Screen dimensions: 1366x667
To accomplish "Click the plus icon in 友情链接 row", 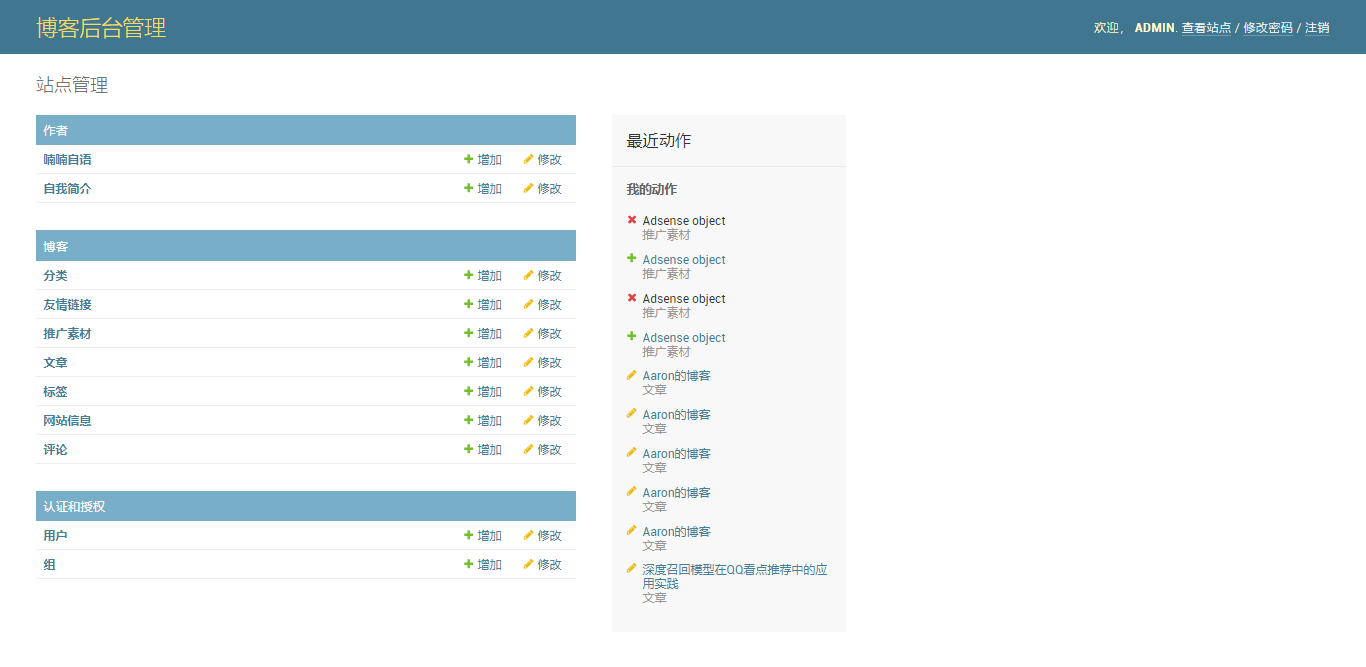I will pyautogui.click(x=468, y=304).
